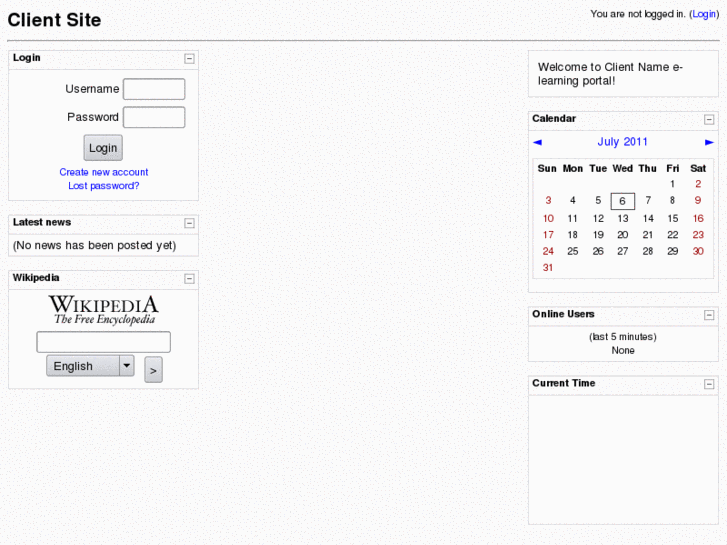This screenshot has height=545, width=727.
Task: Click the Online Users block title
Action: (x=563, y=314)
